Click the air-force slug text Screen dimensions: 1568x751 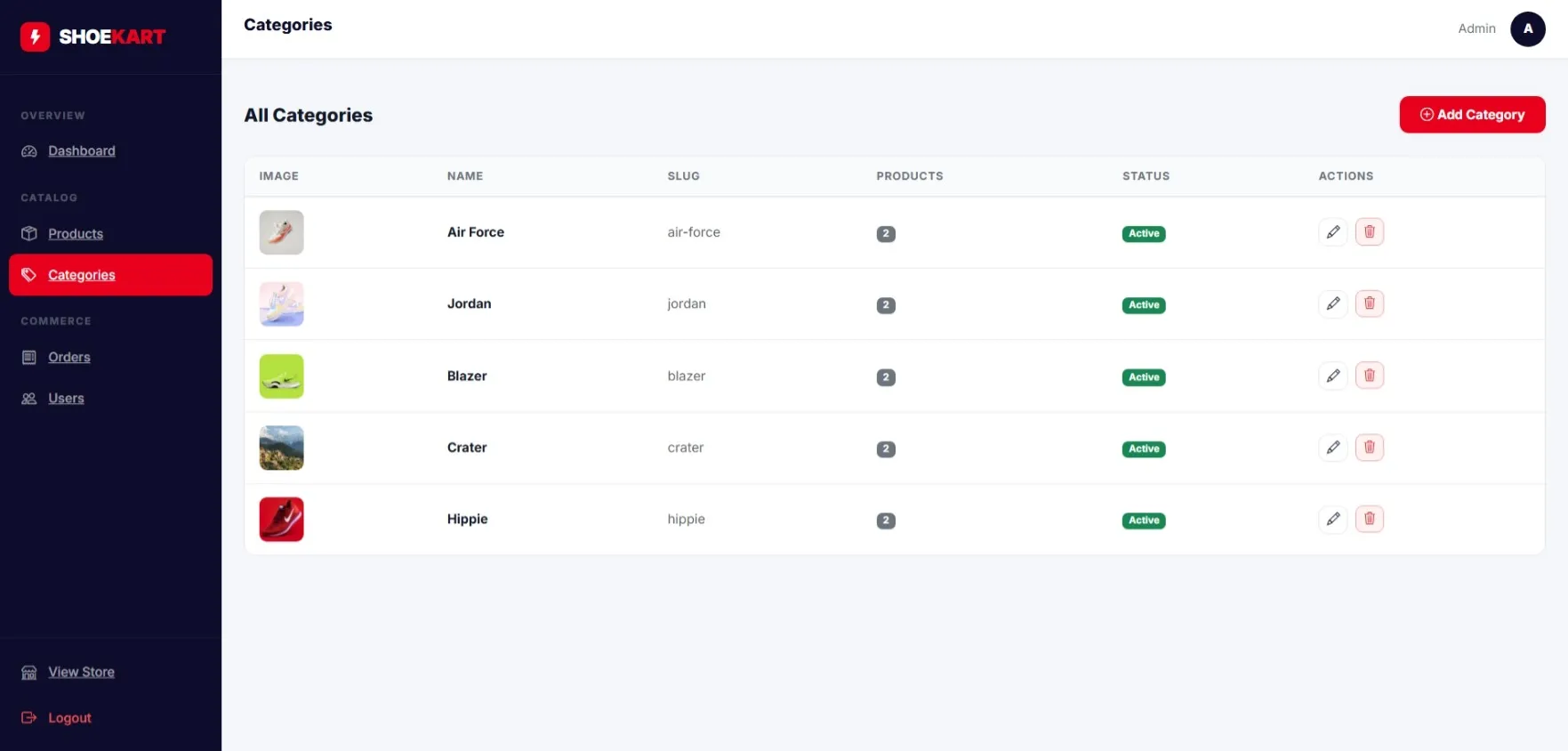click(x=694, y=232)
